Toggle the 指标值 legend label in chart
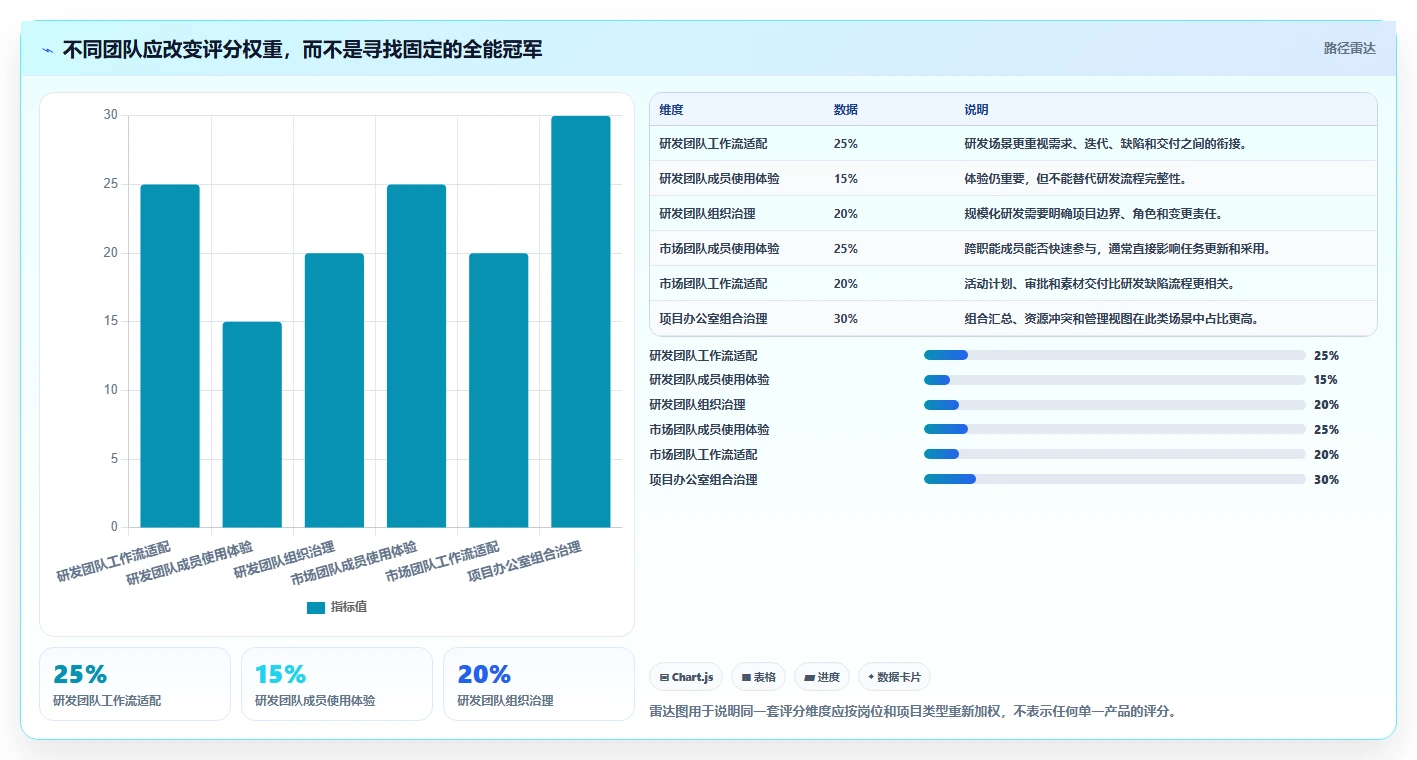This screenshot has width=1417, height=760. (349, 607)
